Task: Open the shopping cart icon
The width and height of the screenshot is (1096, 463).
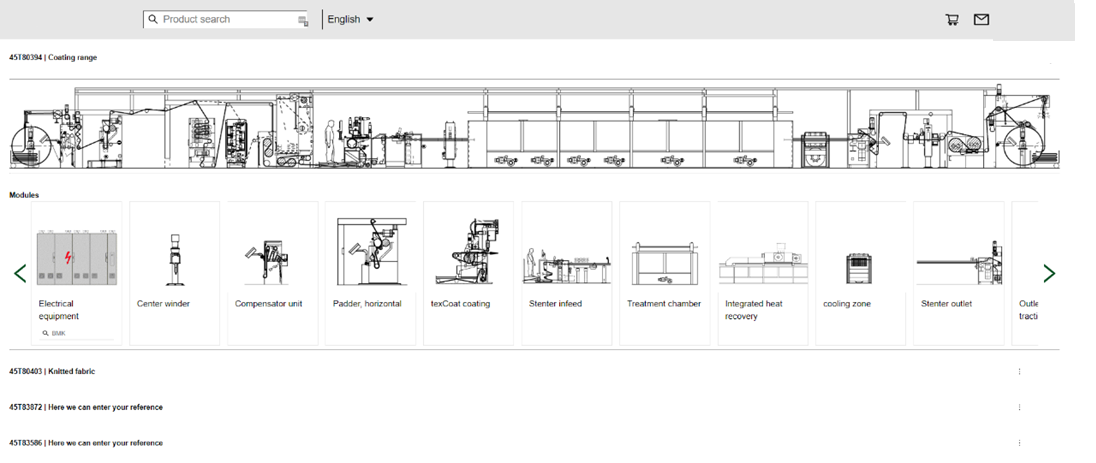Action: tap(951, 19)
